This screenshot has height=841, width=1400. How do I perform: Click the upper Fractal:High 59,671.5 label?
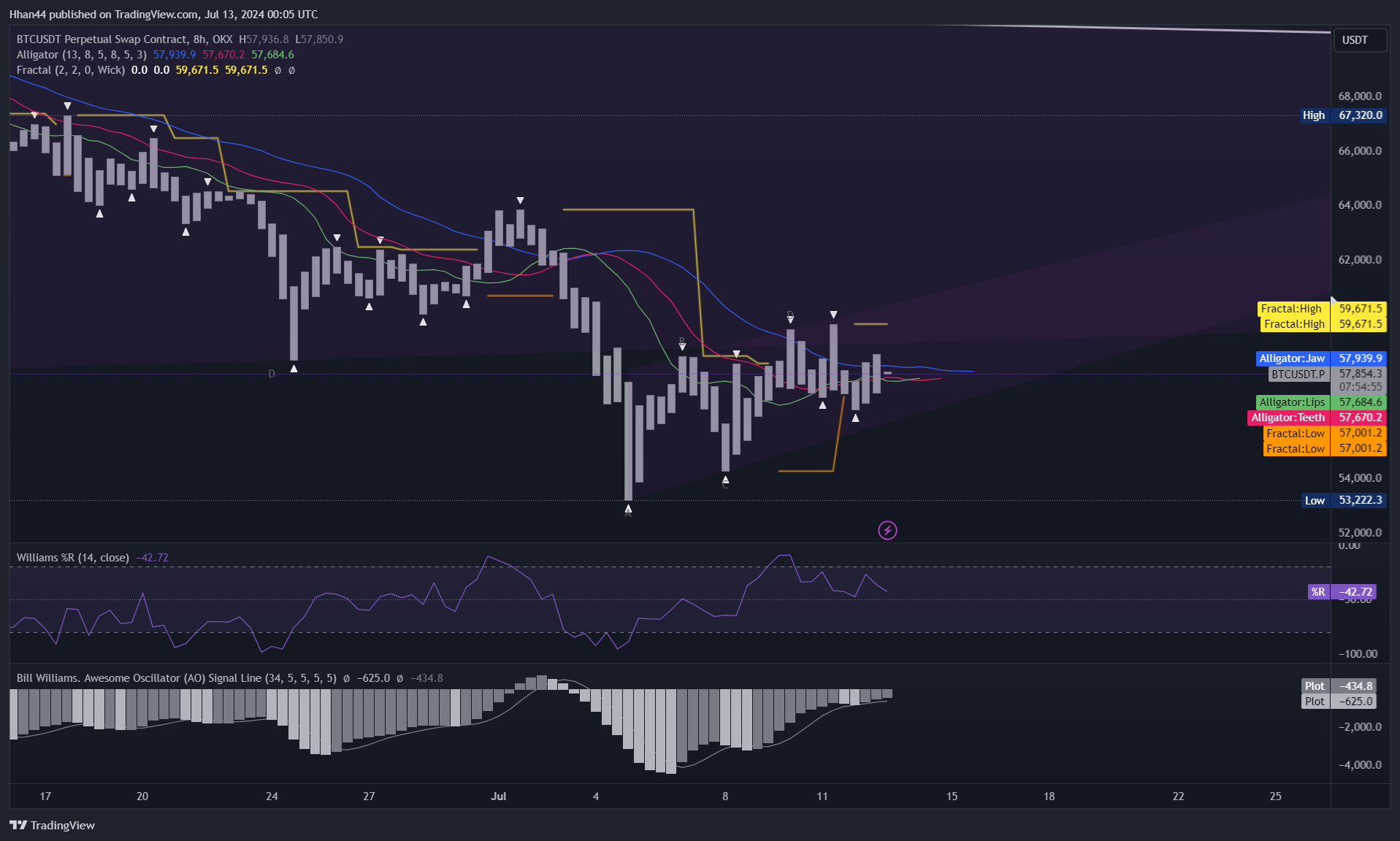coord(1321,309)
